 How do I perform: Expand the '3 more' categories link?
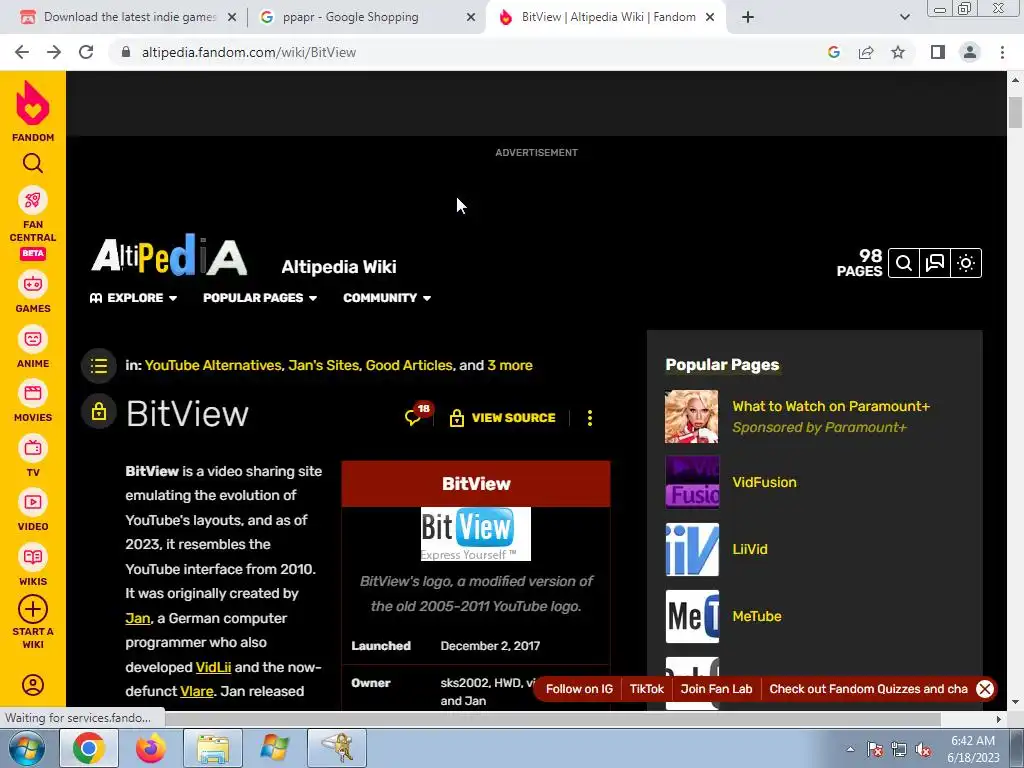(x=510, y=365)
